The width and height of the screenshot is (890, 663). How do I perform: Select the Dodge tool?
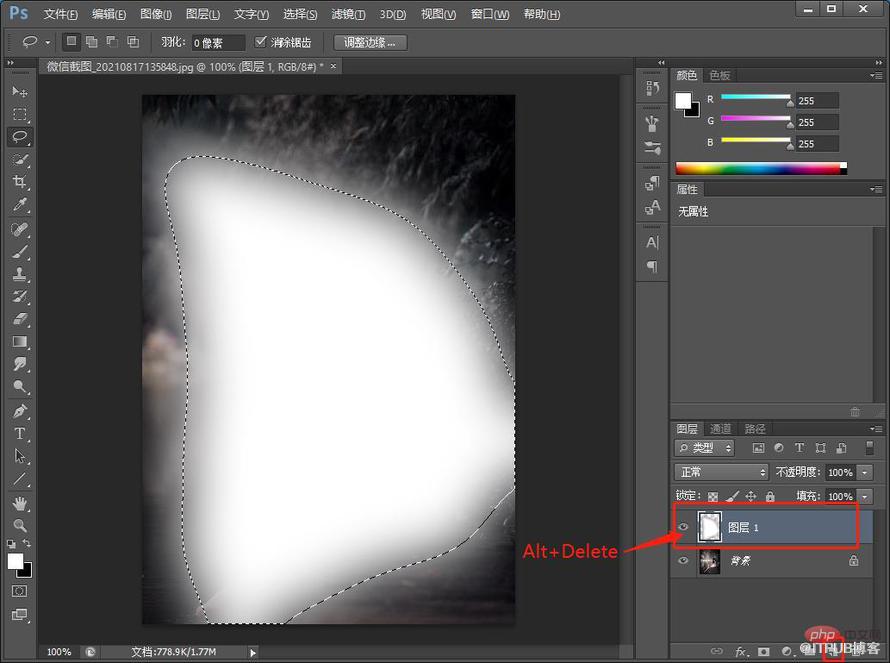[20, 387]
